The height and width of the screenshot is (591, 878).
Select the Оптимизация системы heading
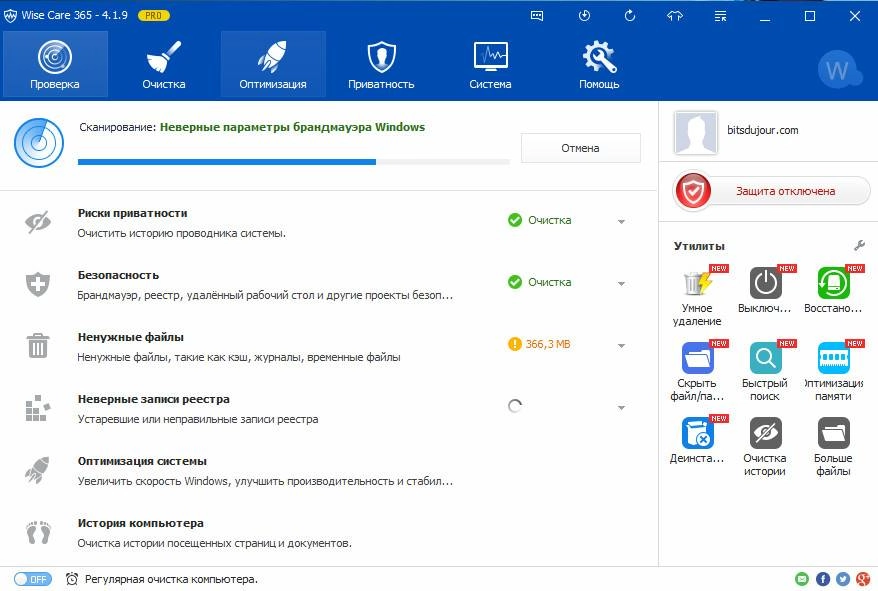click(x=142, y=461)
